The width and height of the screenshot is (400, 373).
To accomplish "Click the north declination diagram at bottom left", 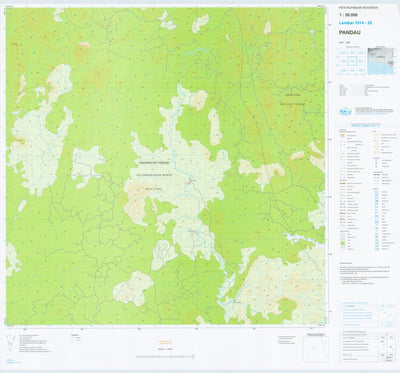I will pyautogui.click(x=12, y=342).
